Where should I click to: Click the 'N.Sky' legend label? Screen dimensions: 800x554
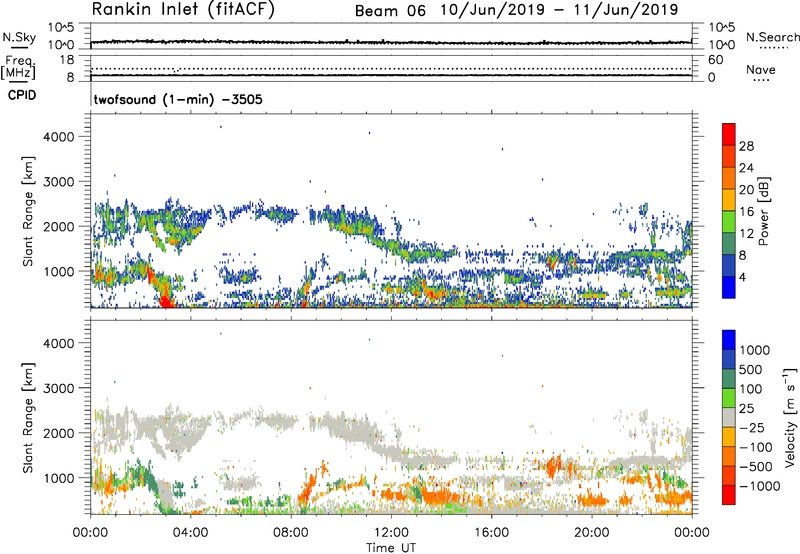[x=19, y=37]
